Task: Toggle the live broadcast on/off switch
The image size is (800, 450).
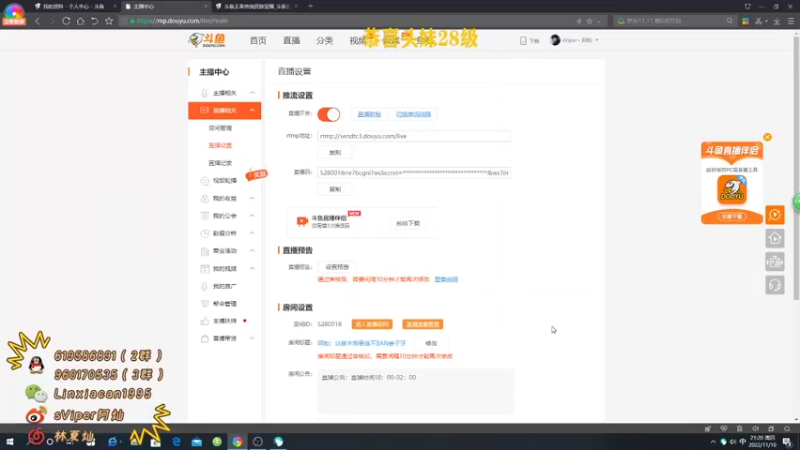Action: click(329, 114)
